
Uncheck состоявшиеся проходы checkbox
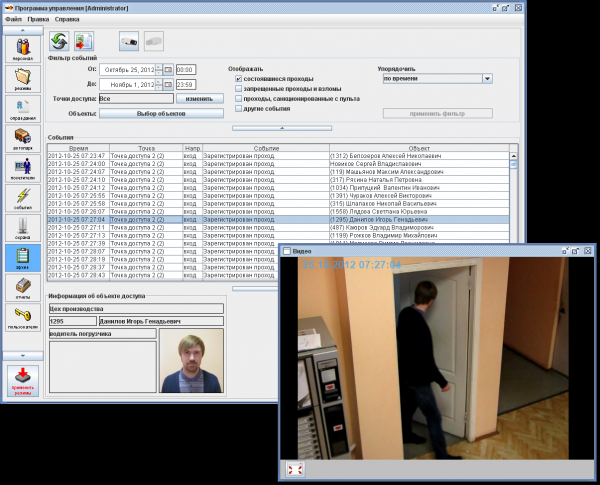click(238, 79)
